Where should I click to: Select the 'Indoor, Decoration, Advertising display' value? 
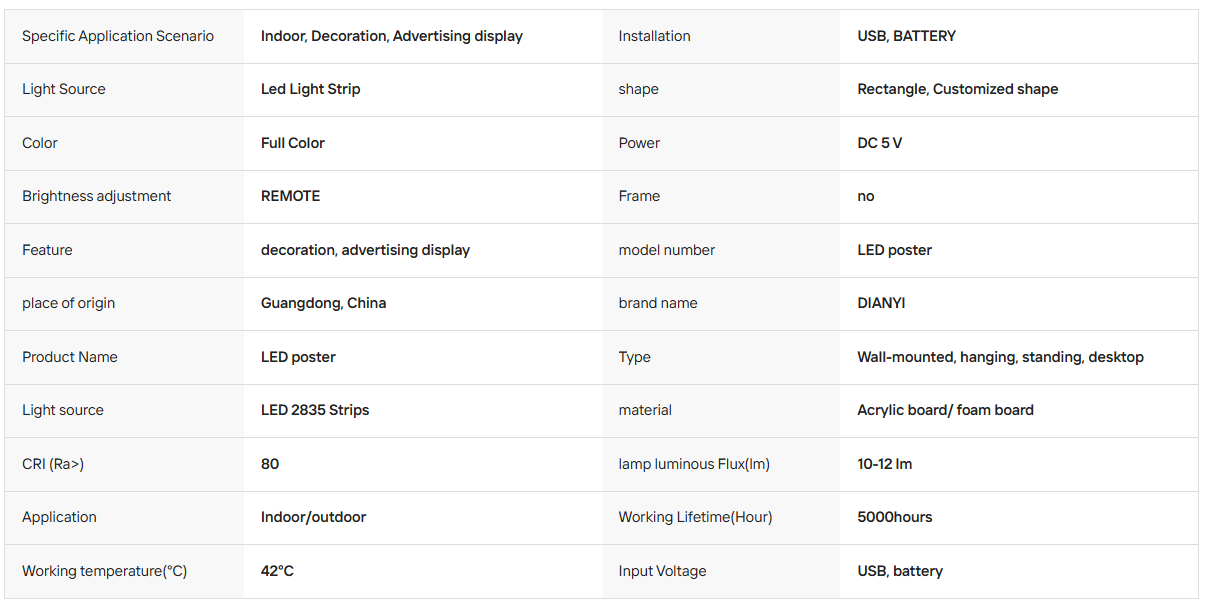click(392, 36)
